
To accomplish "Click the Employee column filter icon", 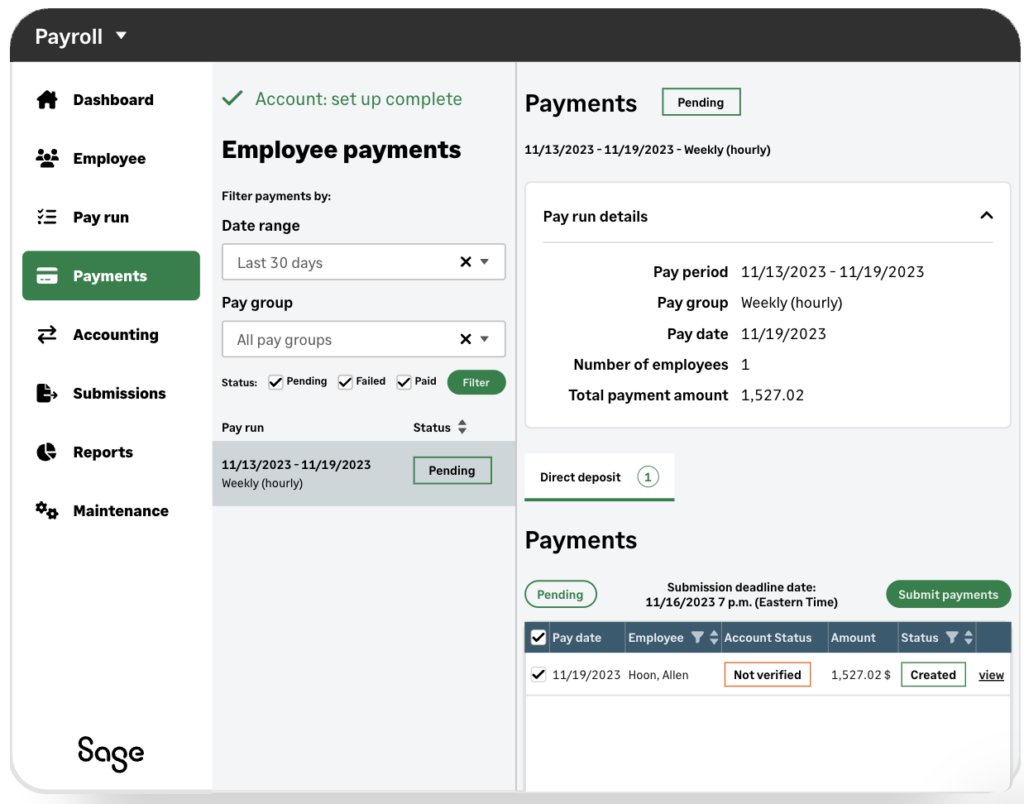I will point(697,638).
